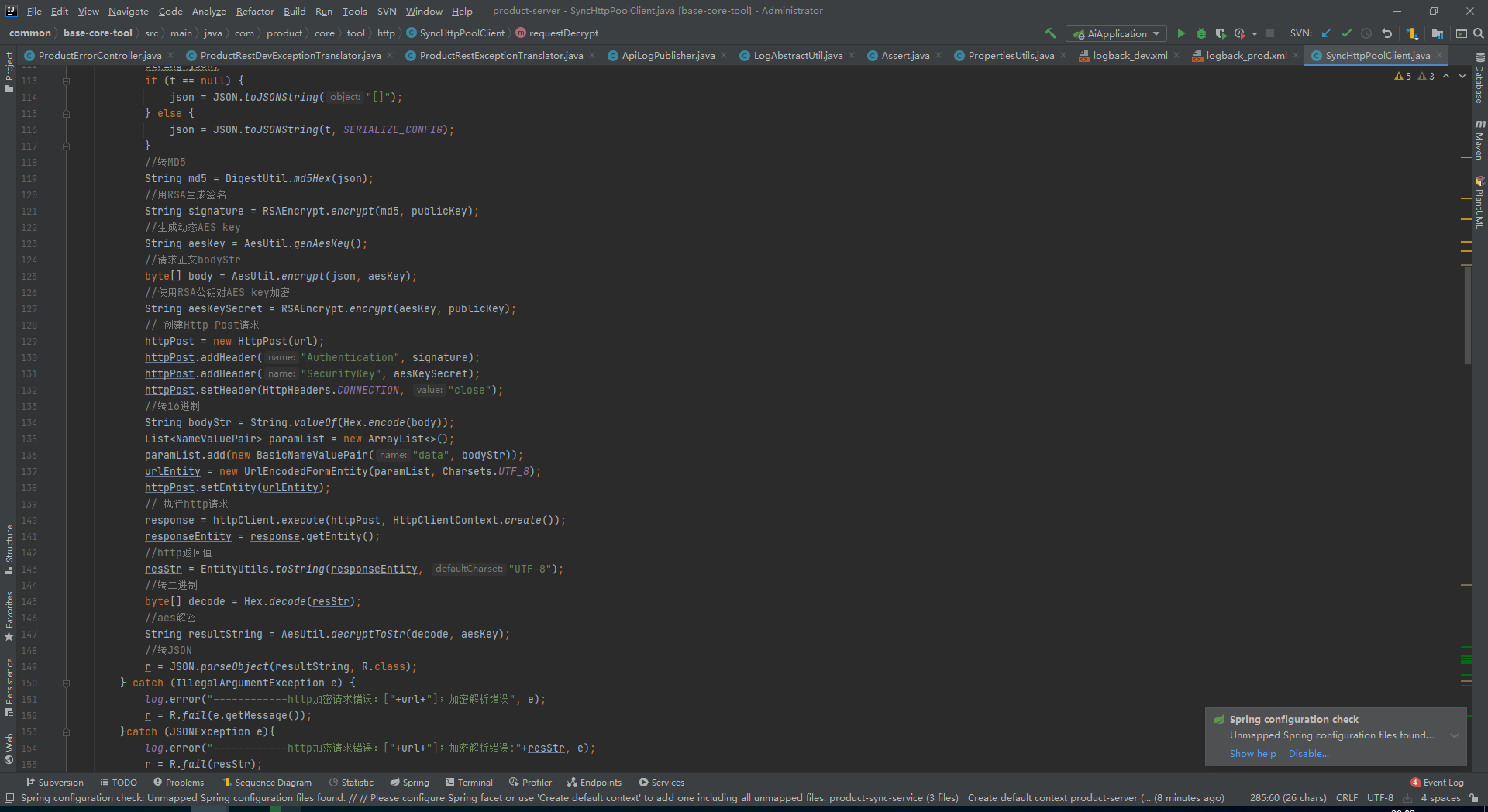Open the Analyze menu
The height and width of the screenshot is (812, 1488).
click(209, 11)
